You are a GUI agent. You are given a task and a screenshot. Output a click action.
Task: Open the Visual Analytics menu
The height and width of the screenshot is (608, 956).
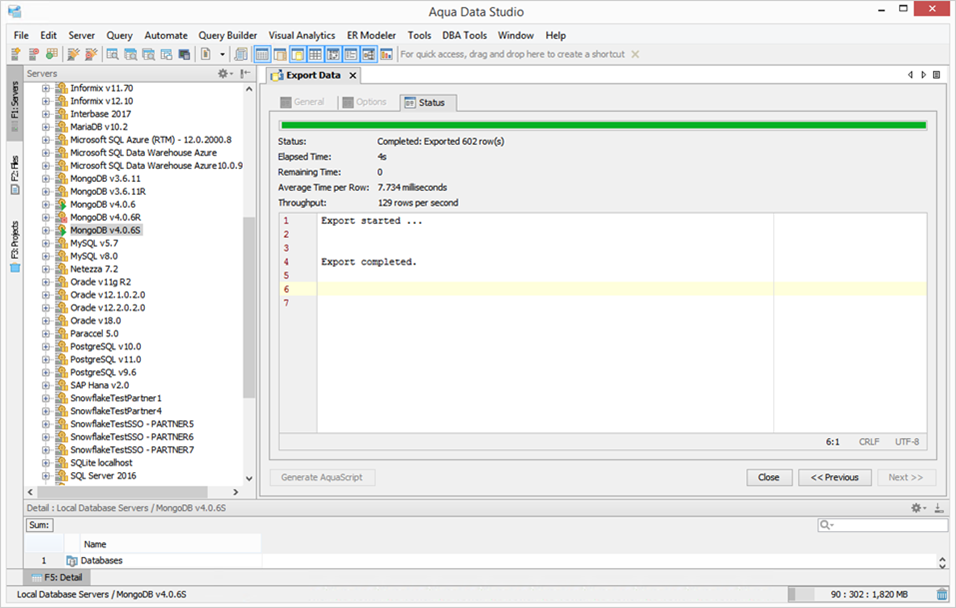pos(302,35)
